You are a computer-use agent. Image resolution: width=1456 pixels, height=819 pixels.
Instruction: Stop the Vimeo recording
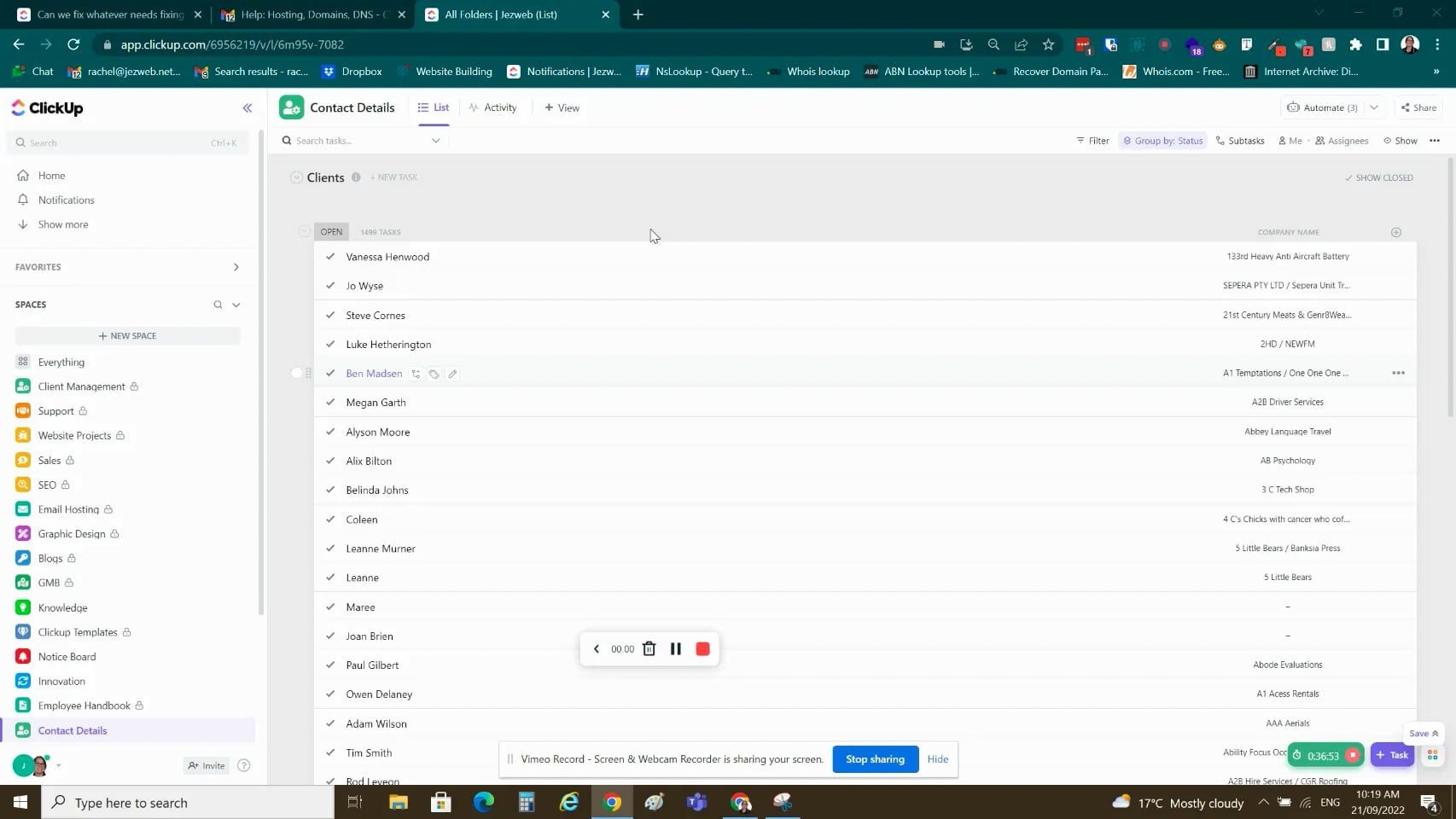(702, 649)
